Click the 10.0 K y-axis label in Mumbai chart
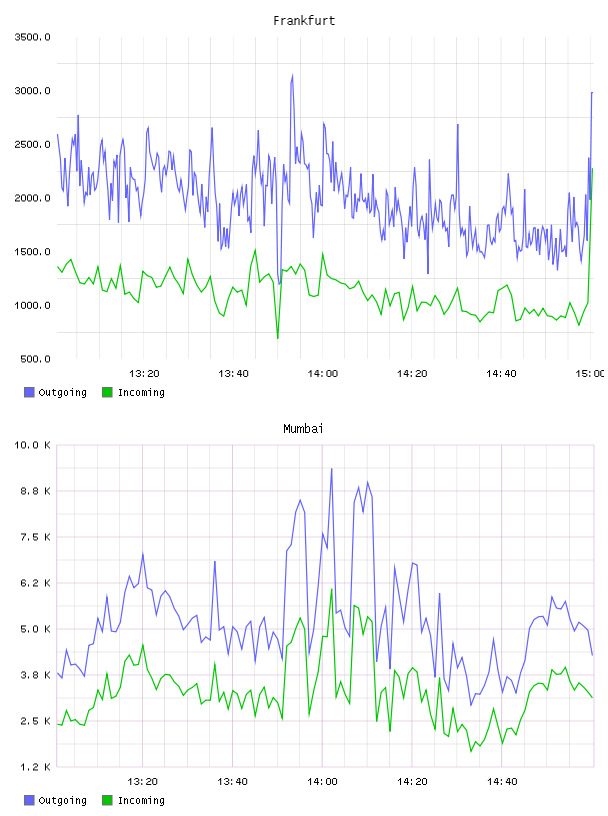This screenshot has width=608, height=816. (32, 445)
